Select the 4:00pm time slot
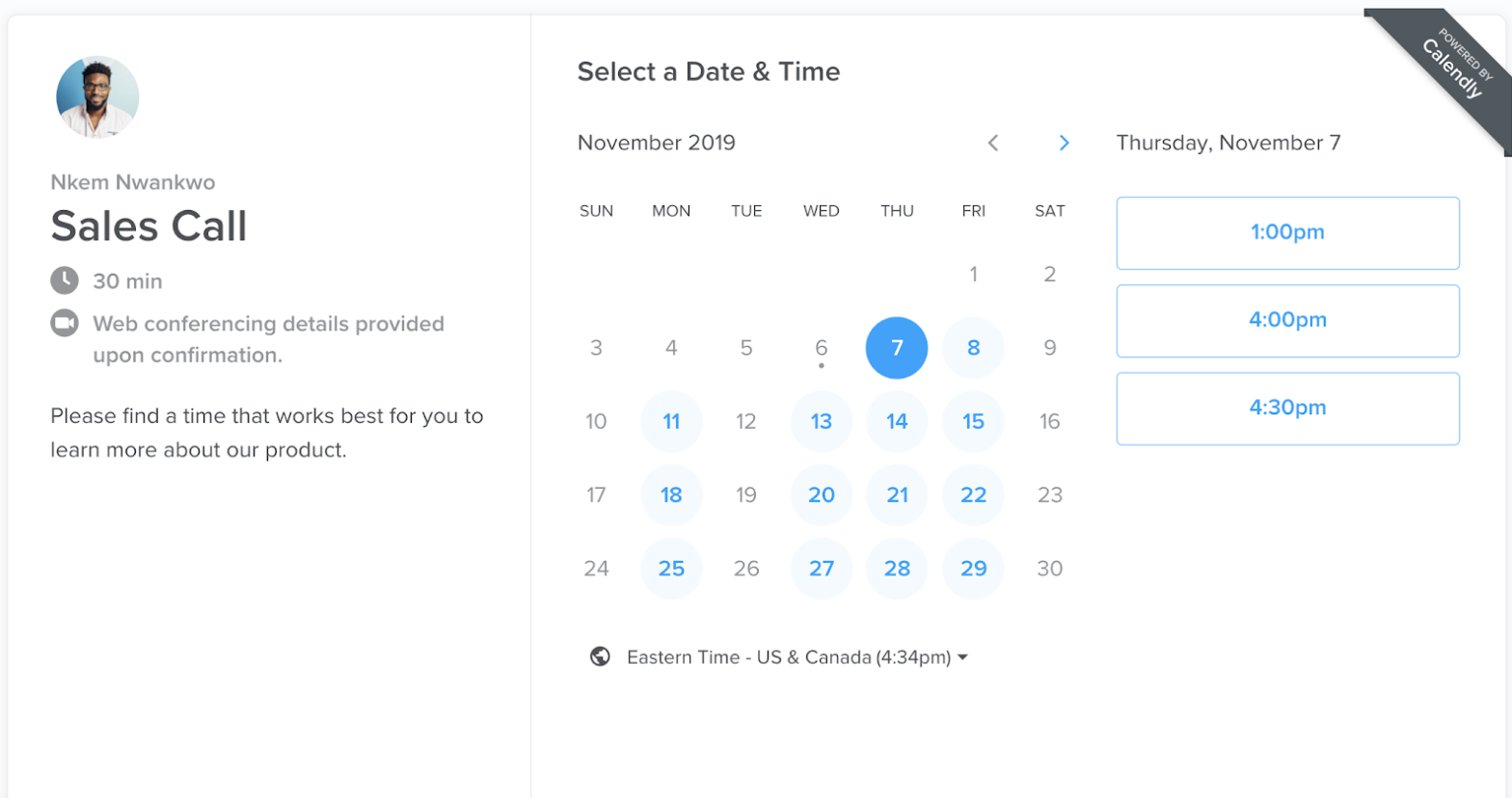This screenshot has width=1512, height=798. point(1287,321)
